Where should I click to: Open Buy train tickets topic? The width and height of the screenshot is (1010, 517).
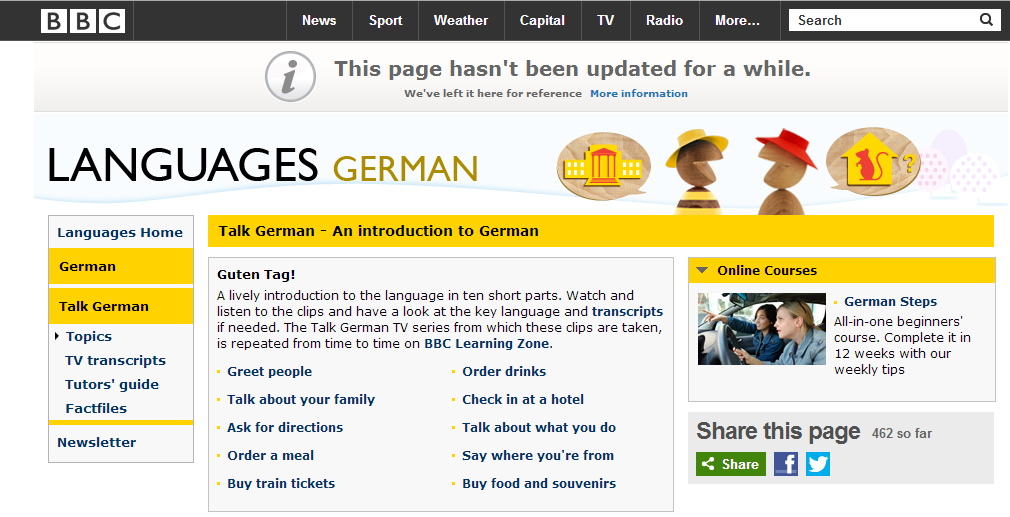click(281, 484)
